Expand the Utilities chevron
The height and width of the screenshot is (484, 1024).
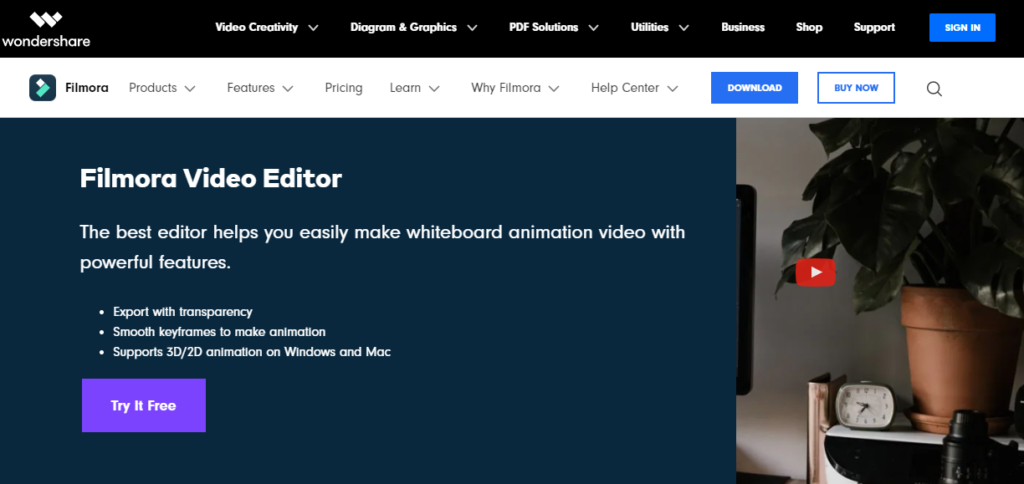click(684, 28)
